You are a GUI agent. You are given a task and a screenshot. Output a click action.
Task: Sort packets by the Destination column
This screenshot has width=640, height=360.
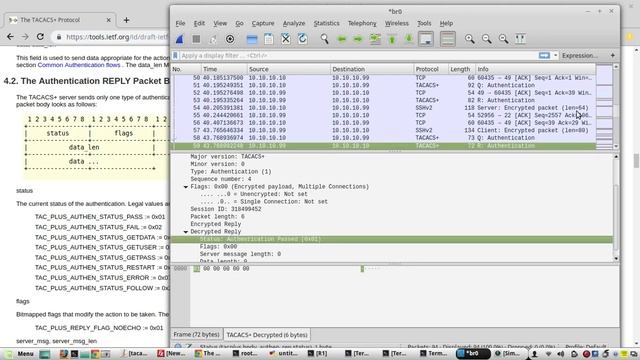click(x=372, y=69)
